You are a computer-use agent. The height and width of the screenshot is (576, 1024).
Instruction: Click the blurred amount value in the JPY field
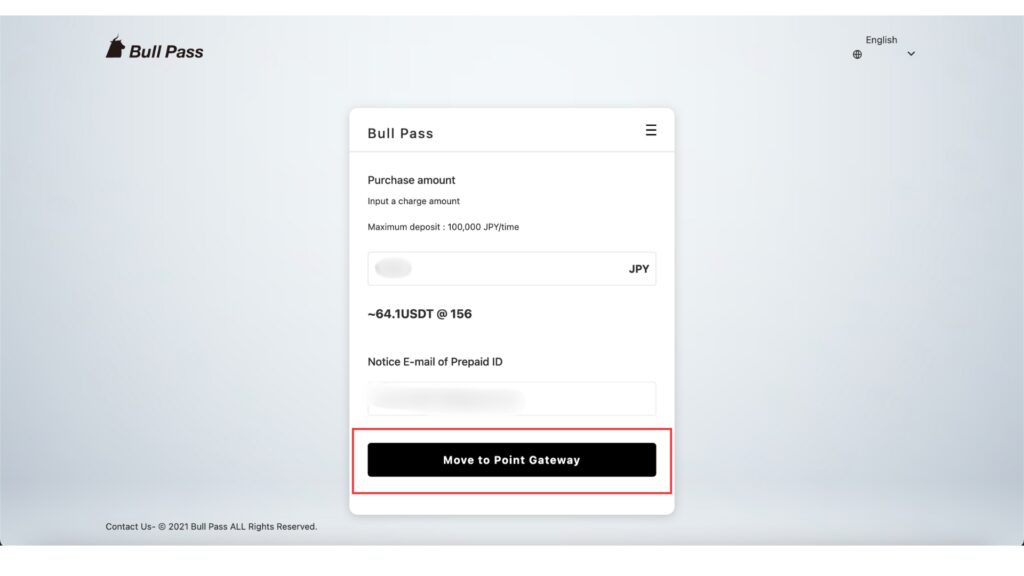[394, 269]
